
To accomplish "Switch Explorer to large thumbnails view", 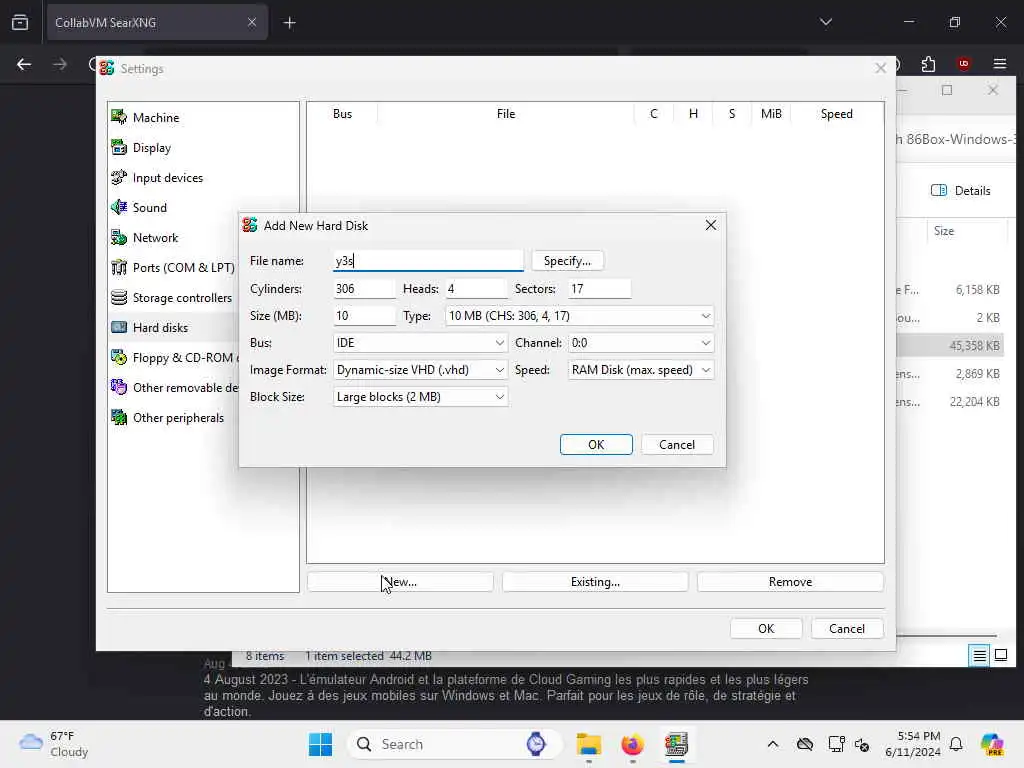I will click(x=1000, y=655).
